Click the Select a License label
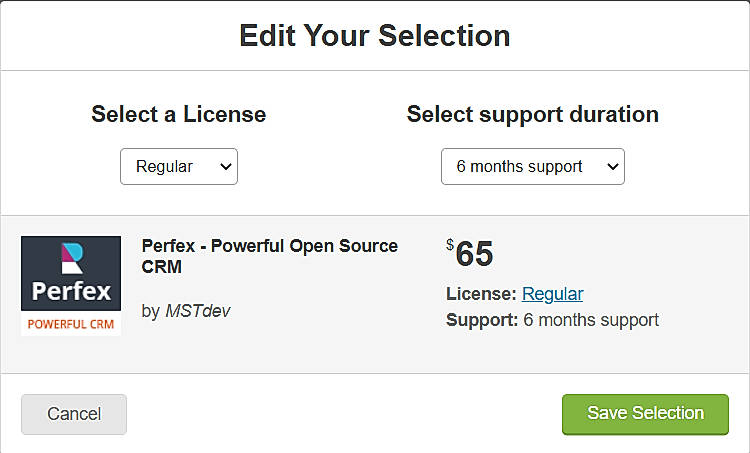Screen dimensions: 750x453 tap(179, 114)
